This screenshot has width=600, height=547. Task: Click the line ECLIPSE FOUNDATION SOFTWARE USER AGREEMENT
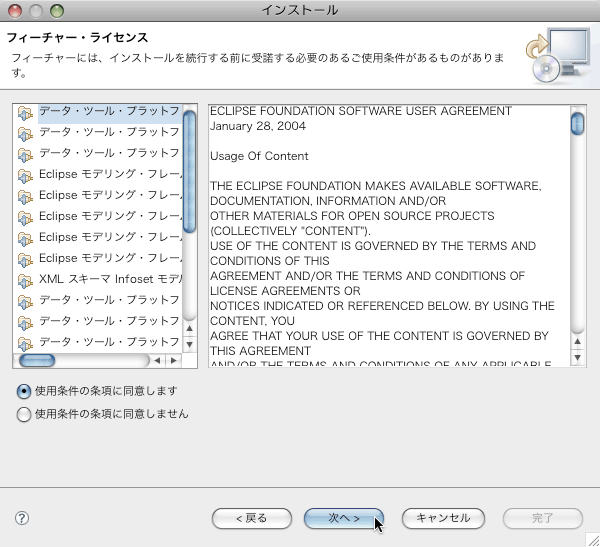tap(360, 111)
